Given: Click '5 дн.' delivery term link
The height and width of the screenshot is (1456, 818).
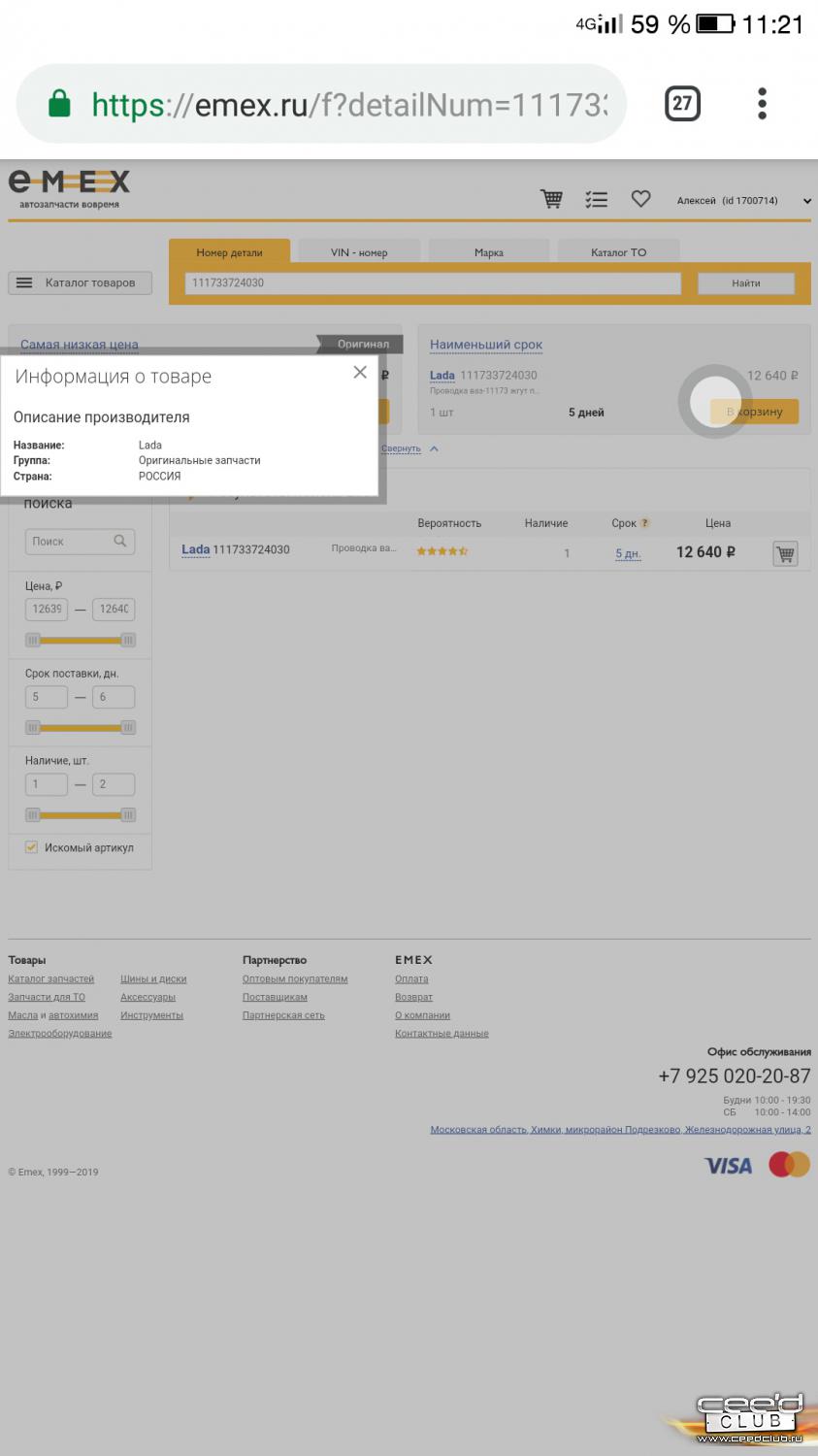Looking at the screenshot, I should [x=628, y=553].
